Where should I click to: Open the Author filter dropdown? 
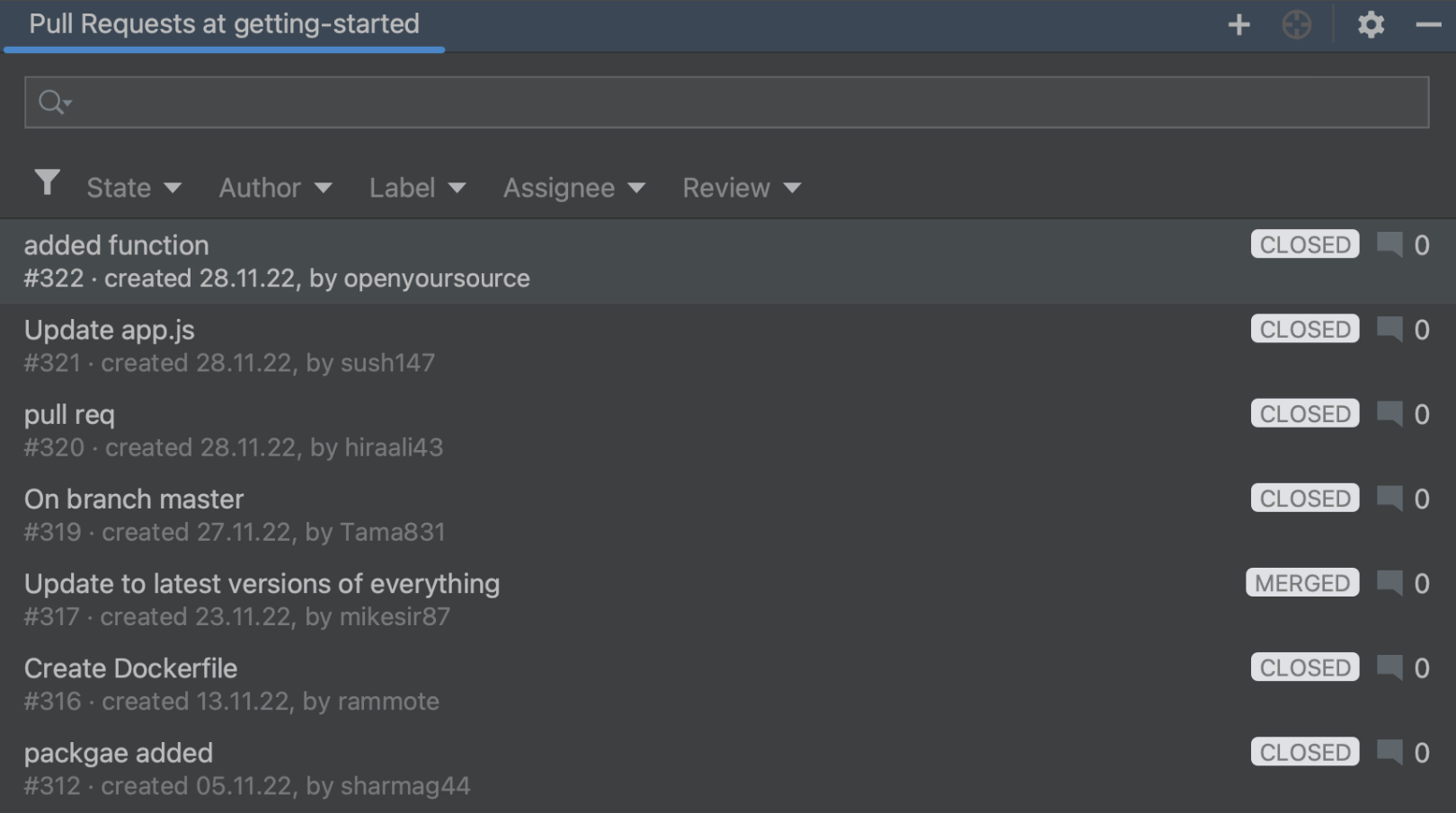click(x=274, y=188)
